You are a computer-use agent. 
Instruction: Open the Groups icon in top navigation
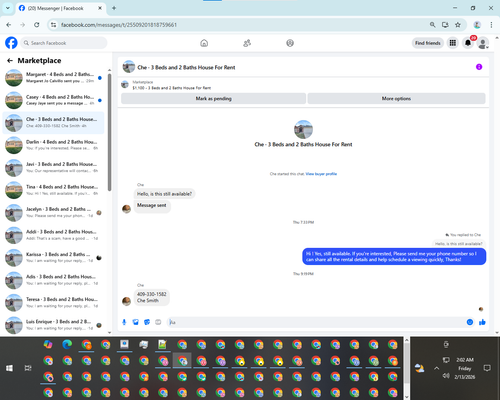tap(290, 43)
